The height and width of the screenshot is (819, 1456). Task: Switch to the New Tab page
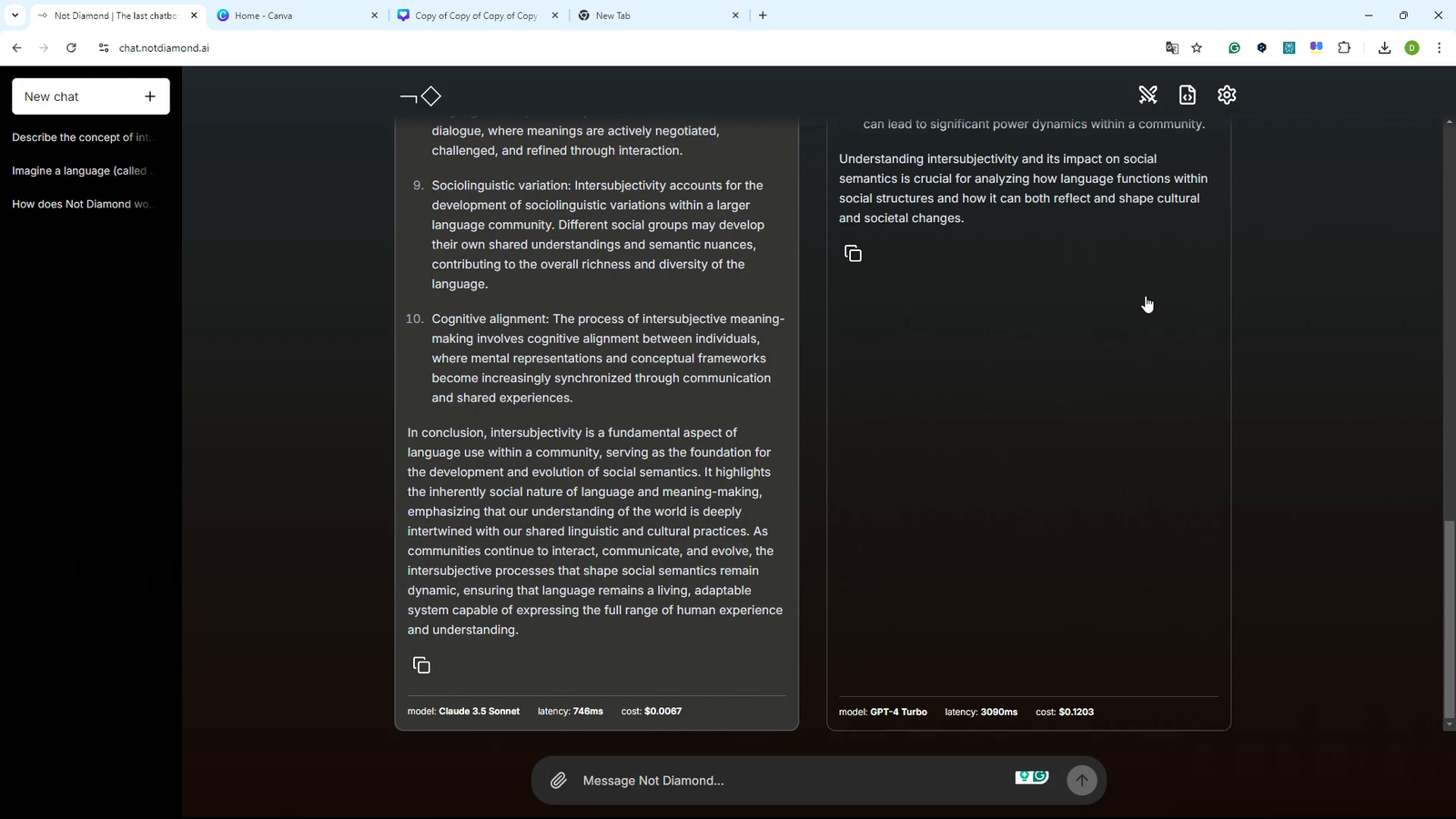(x=637, y=15)
